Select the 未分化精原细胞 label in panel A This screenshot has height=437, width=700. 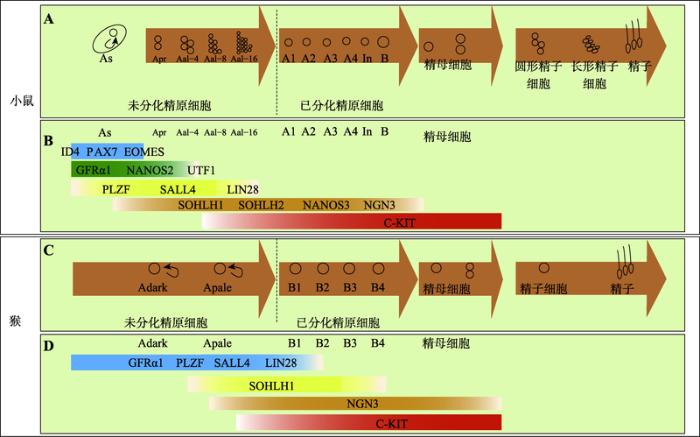(169, 105)
